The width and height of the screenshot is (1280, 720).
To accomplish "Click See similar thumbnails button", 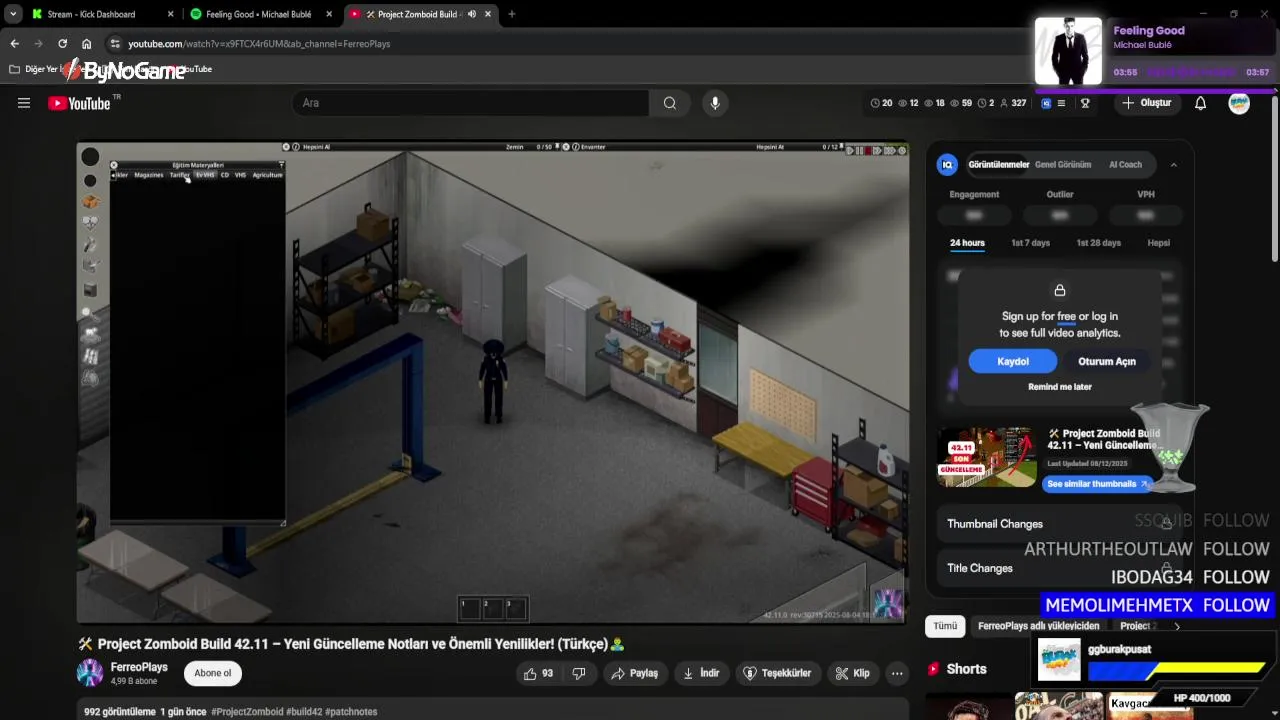I will pos(1097,484).
